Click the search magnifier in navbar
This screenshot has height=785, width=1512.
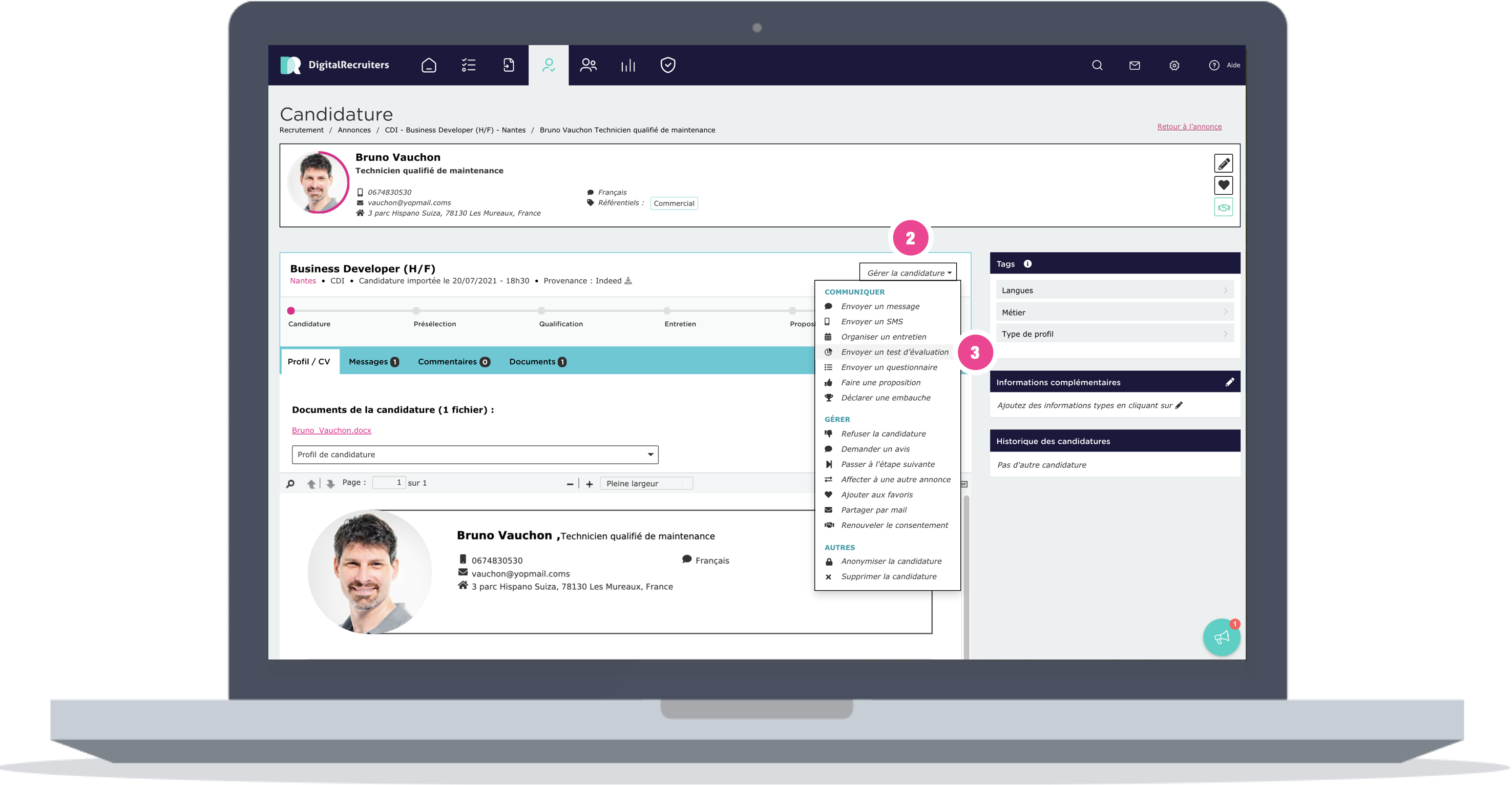[1097, 65]
